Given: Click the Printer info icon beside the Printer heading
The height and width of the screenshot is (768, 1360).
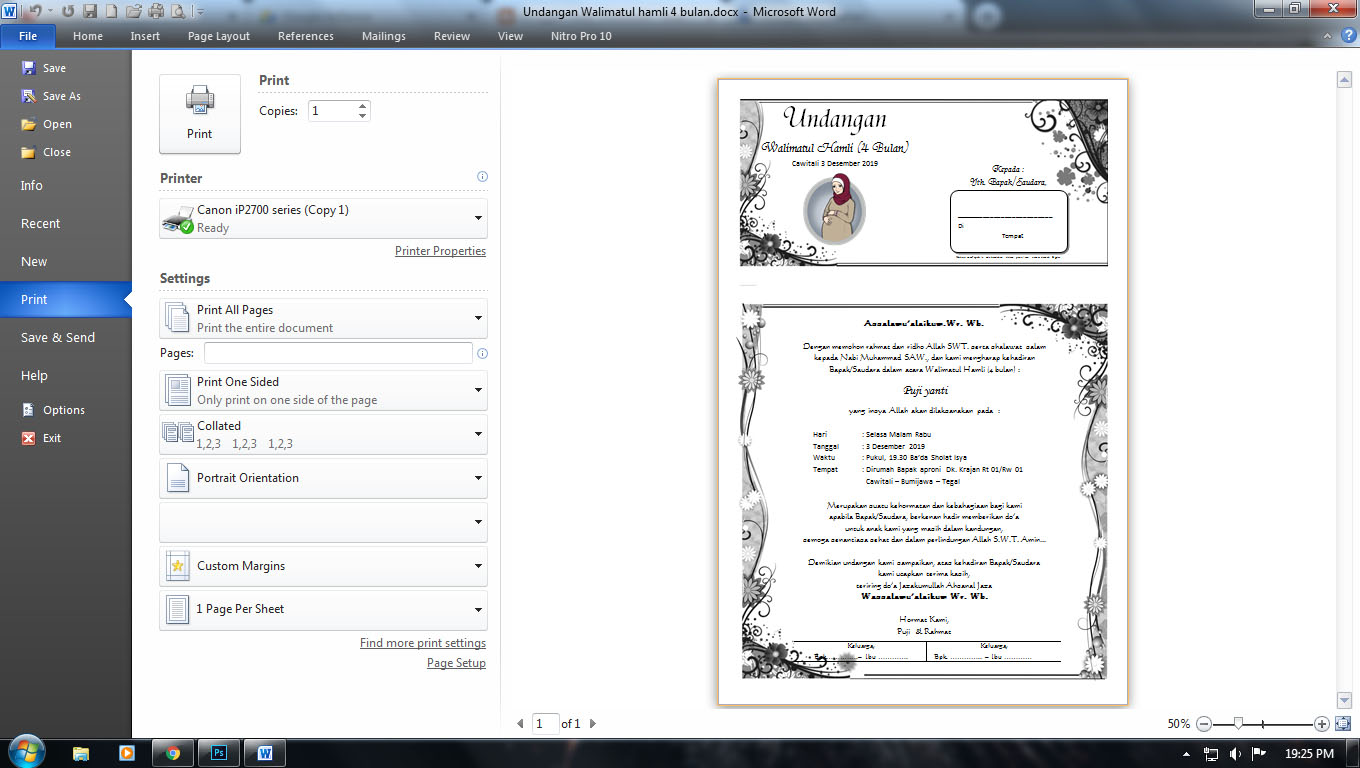Looking at the screenshot, I should (x=482, y=177).
